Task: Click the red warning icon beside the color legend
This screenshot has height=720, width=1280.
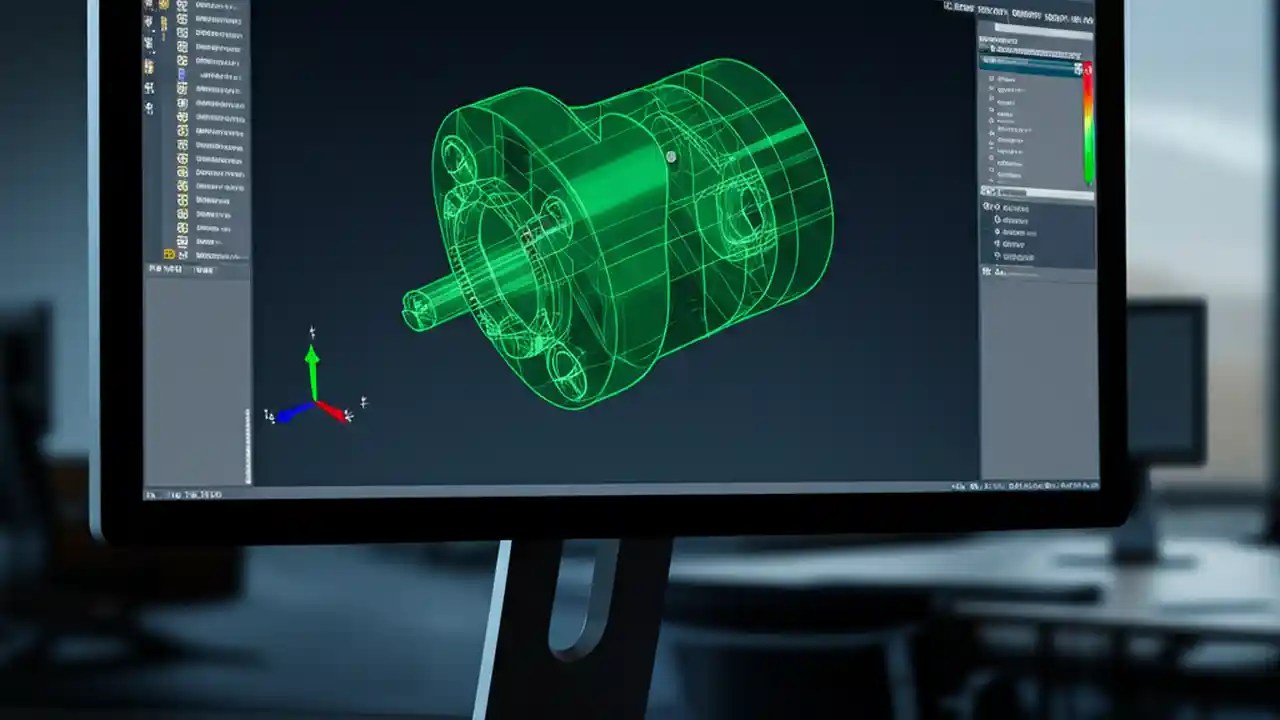Action: 1087,67
